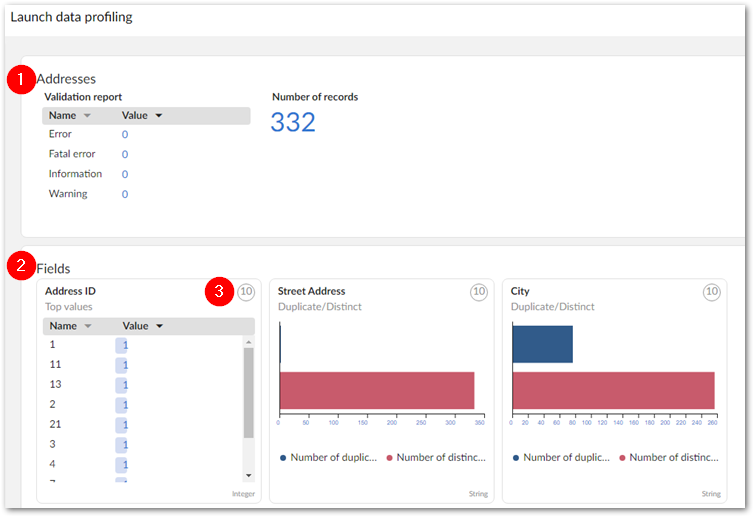
Task: Sort Address ID top values by Name arrow
Action: click(87, 326)
